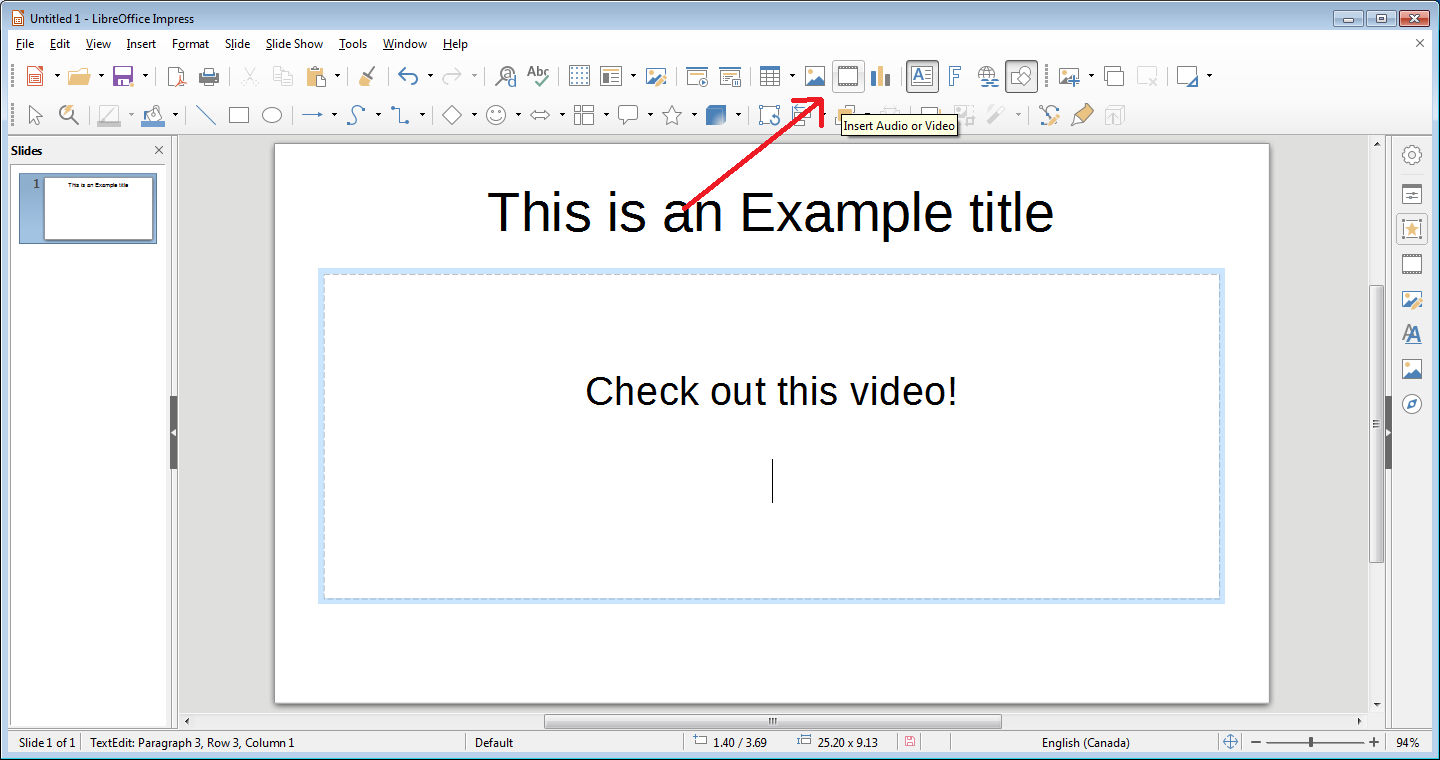Screen dimensions: 1440x760
Task: Select the Rectangle drawing tool
Action: [238, 115]
